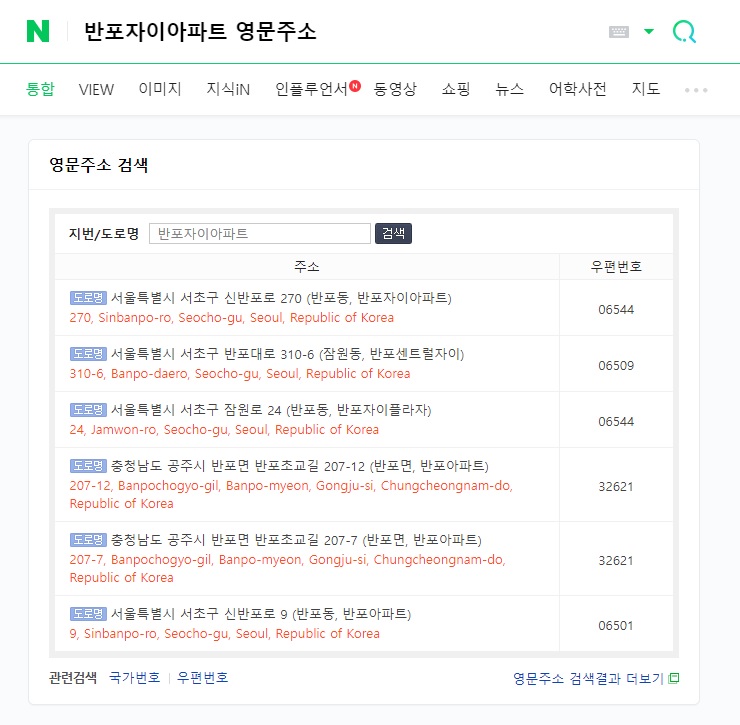Open the 우편번호 related search link
Screen dimensions: 740x725
pos(202,678)
